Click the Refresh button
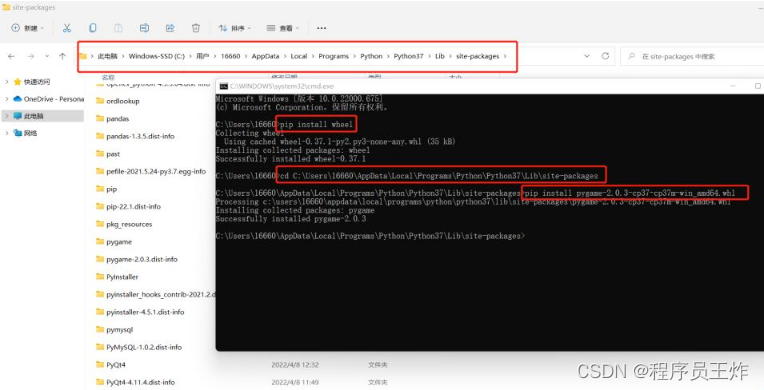The width and height of the screenshot is (764, 390). click(x=605, y=57)
